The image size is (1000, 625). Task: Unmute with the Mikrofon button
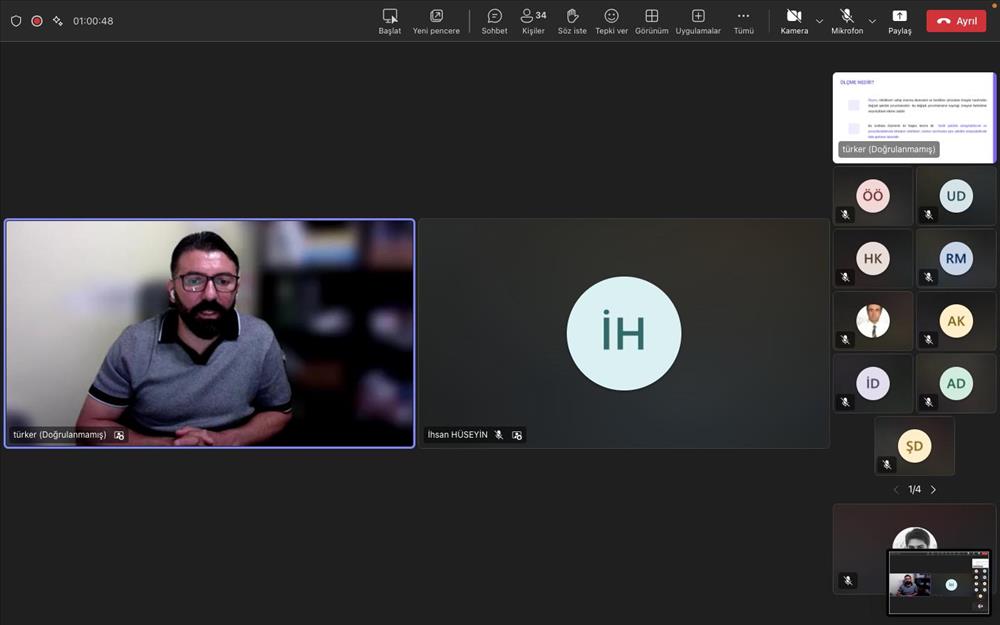point(847,21)
